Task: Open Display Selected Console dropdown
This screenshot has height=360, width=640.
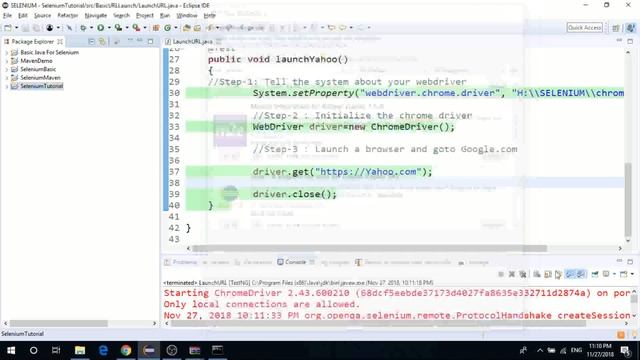Action: tap(614, 274)
